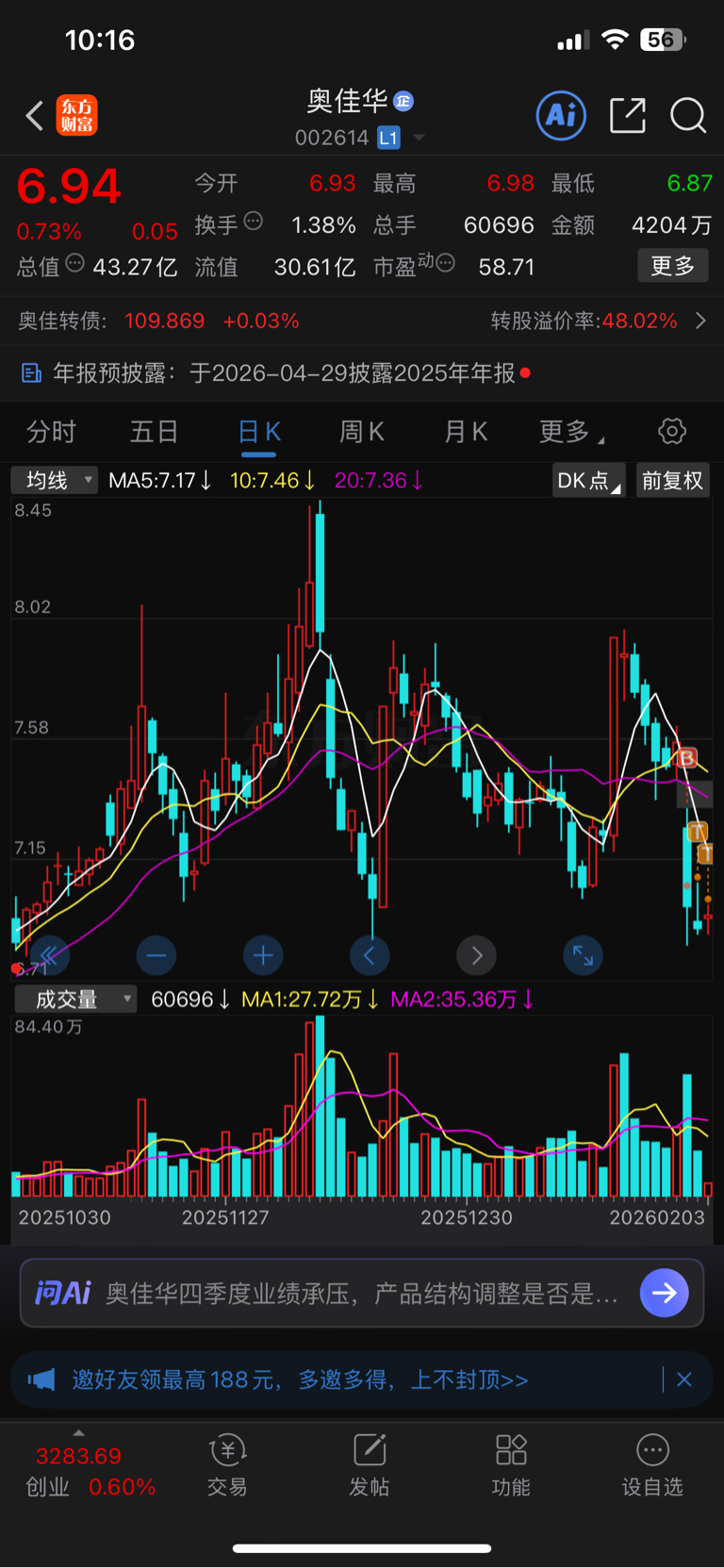This screenshot has width=724, height=1568.
Task: Tap the 最低 6.87 value
Action: pyautogui.click(x=689, y=183)
